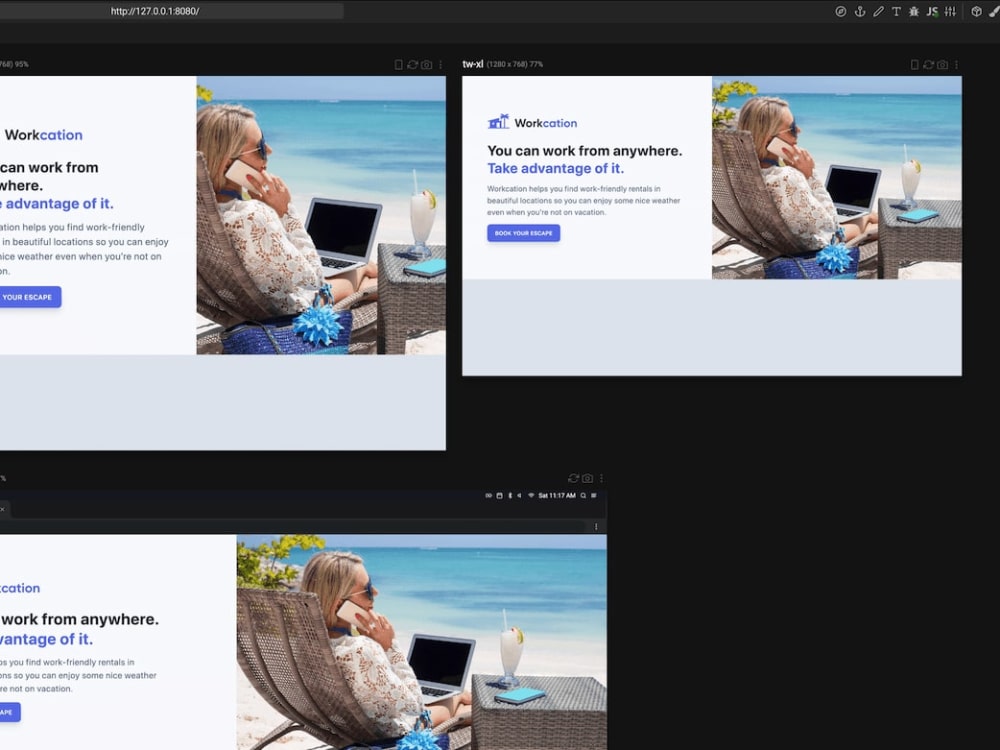The image size is (1000, 750).
Task: Rotate the tw-xl device using phone icon
Action: point(915,64)
